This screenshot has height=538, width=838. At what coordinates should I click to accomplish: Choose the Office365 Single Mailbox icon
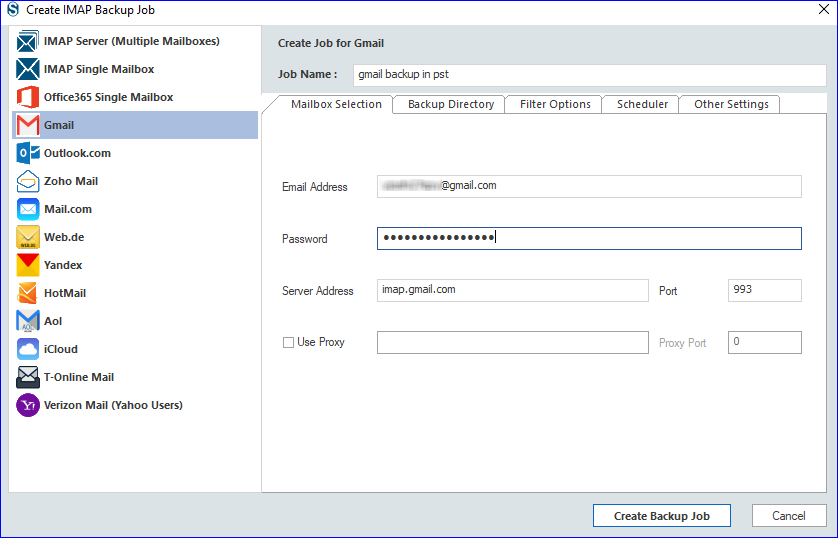(27, 97)
